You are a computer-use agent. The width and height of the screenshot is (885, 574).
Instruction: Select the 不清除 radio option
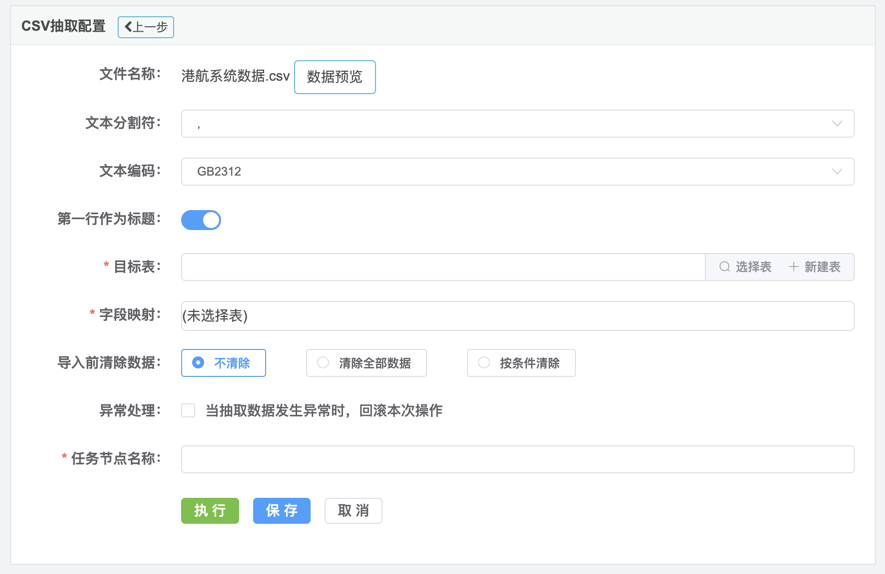pyautogui.click(x=223, y=363)
